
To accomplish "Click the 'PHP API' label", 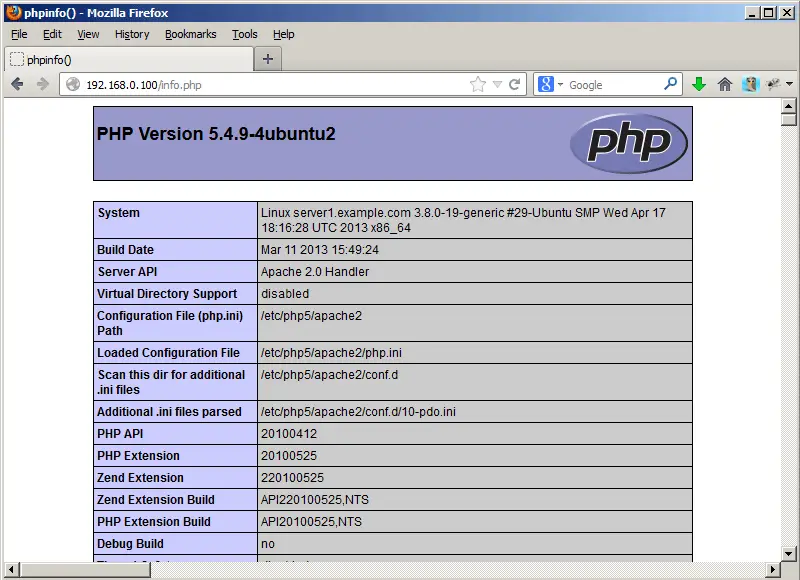I will 120,434.
